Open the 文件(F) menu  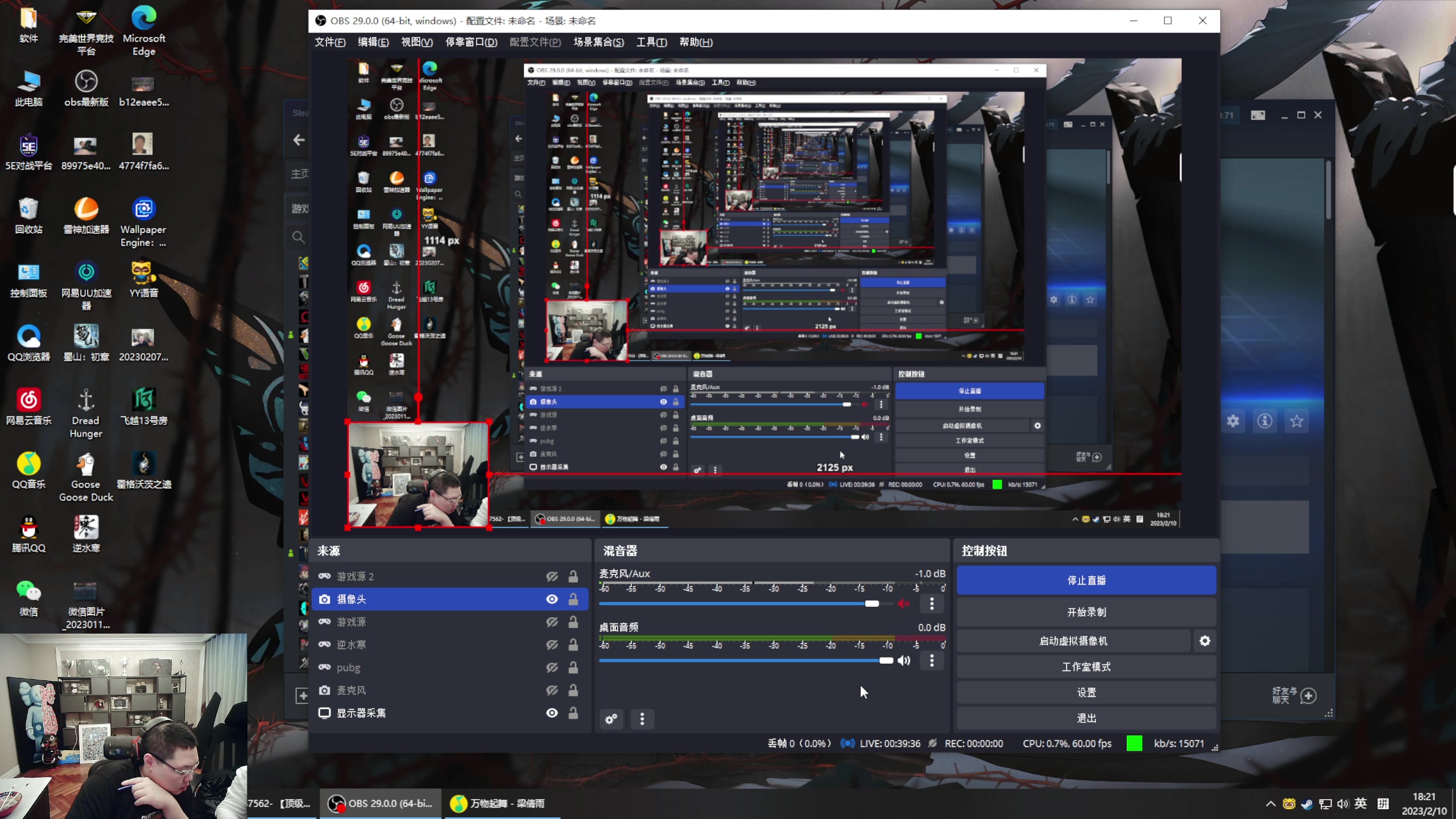coord(330,42)
